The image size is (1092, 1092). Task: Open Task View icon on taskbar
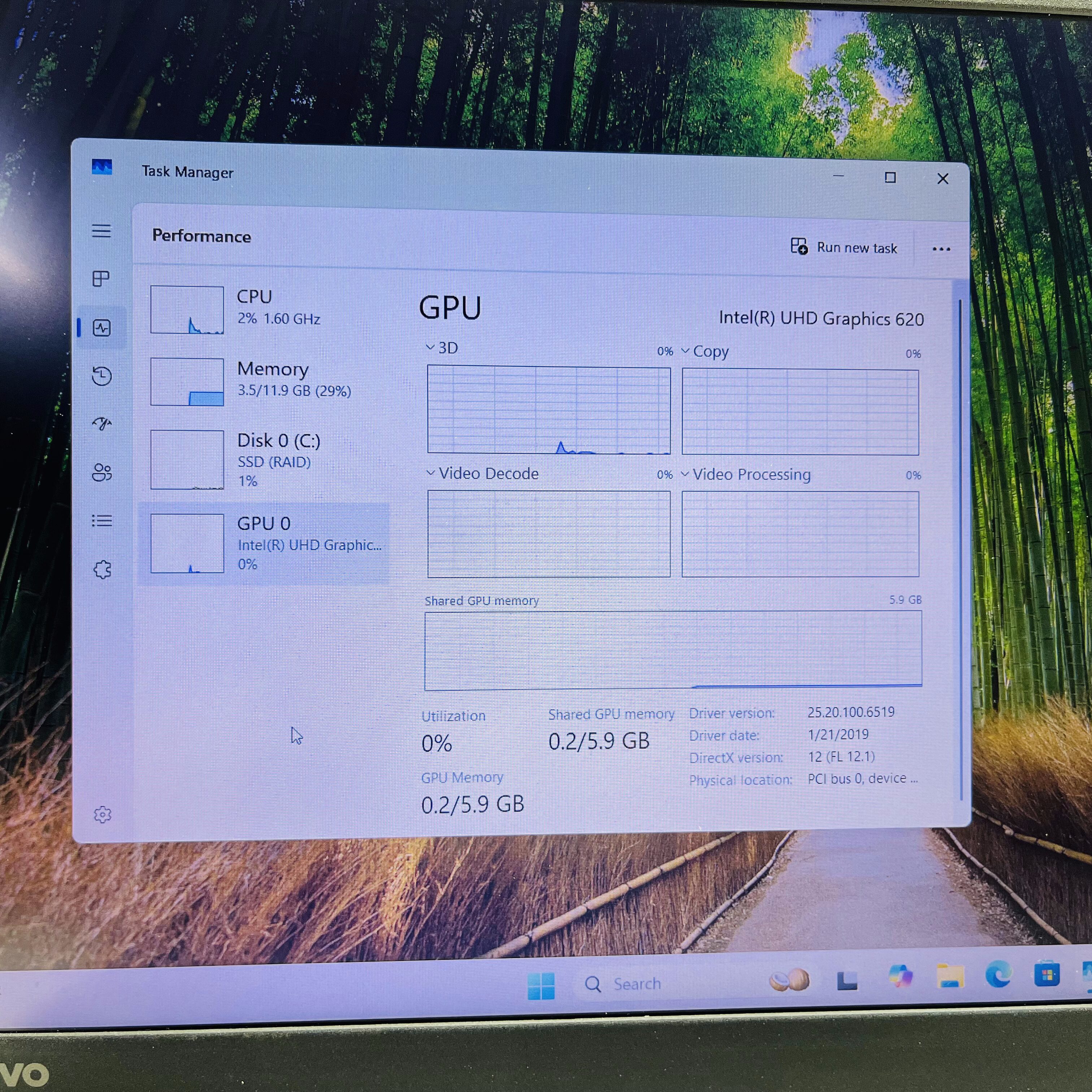point(847,981)
